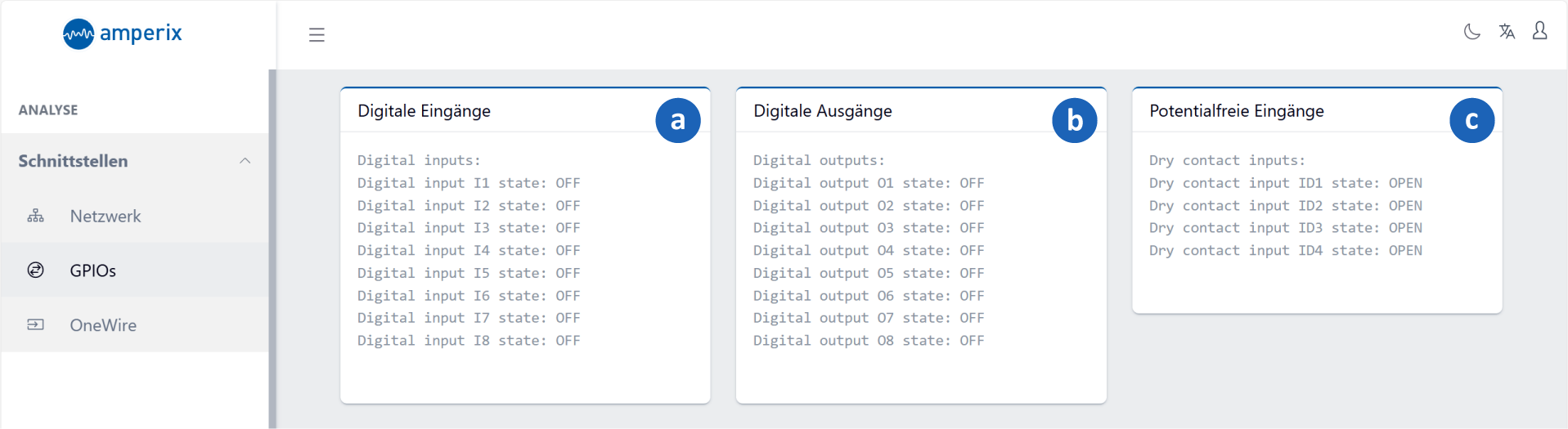Open OneWire menu entry
The width and height of the screenshot is (1568, 429).
[135, 324]
